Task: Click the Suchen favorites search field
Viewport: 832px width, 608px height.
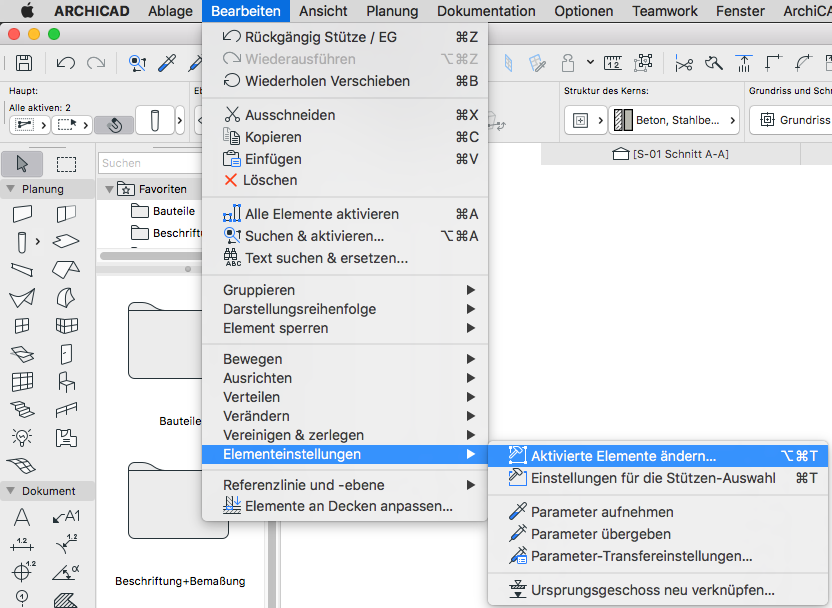Action: coord(150,163)
